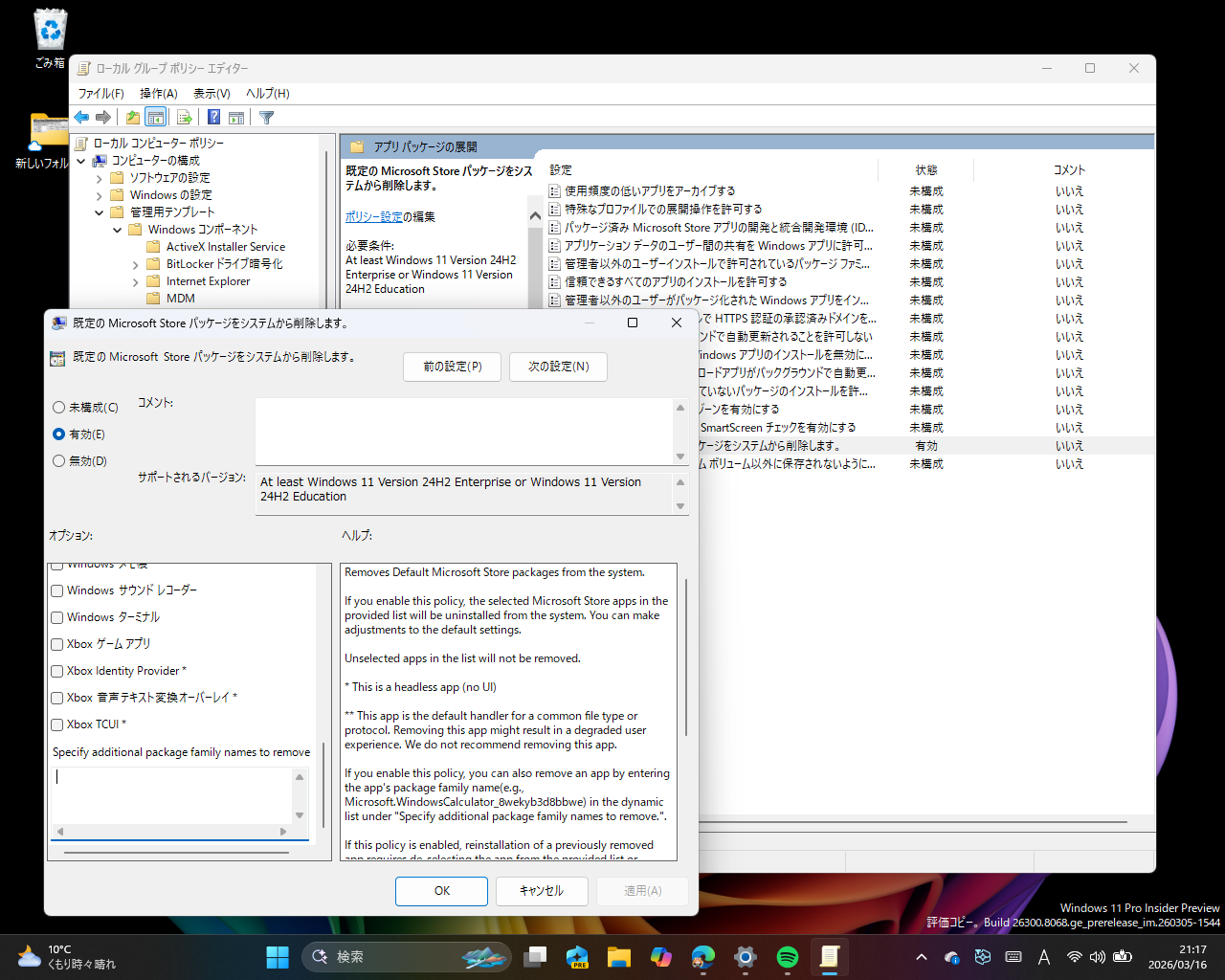Click the blue Help question mark icon
The width and height of the screenshot is (1225, 980).
(x=214, y=118)
